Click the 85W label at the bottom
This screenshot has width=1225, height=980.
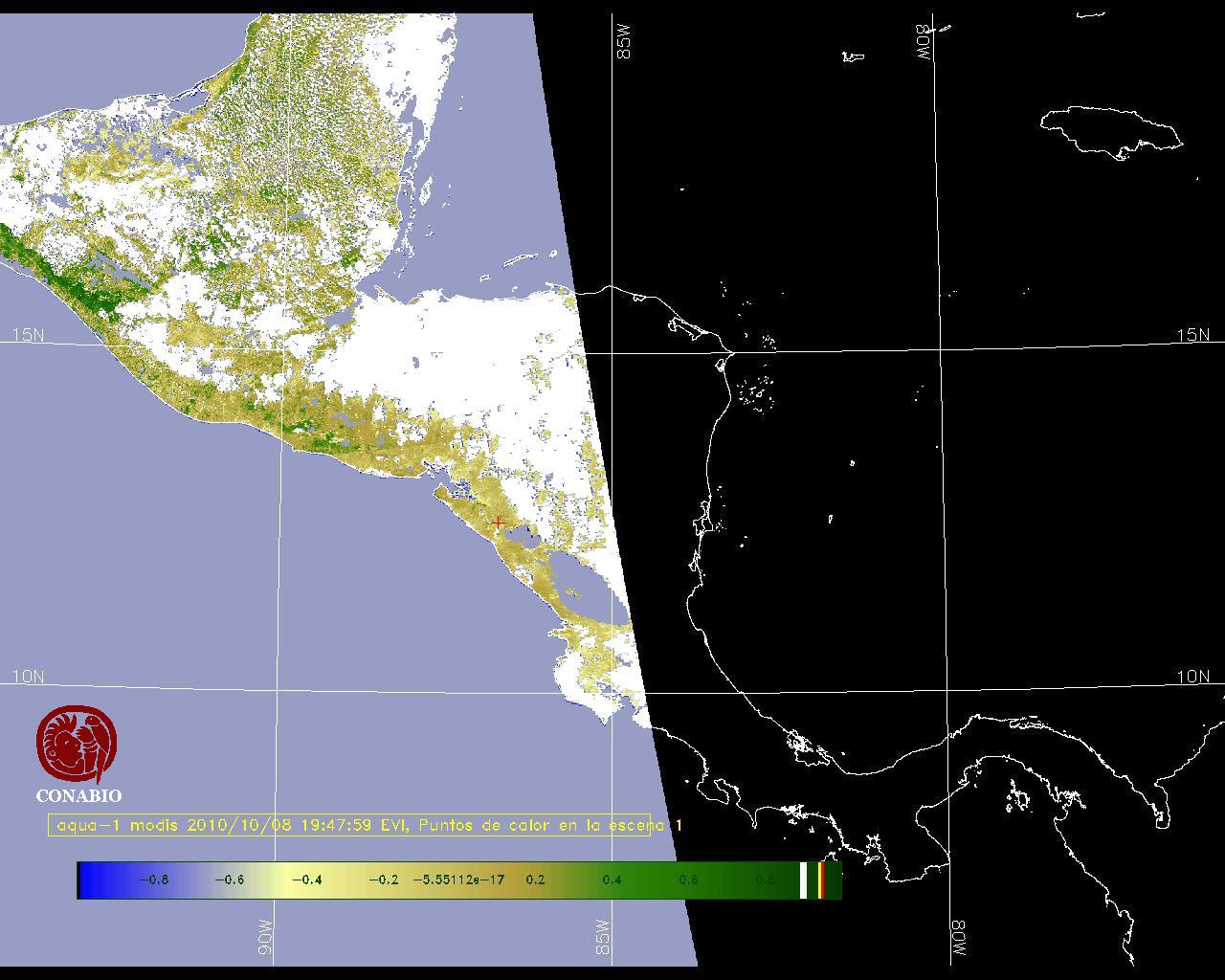(602, 936)
